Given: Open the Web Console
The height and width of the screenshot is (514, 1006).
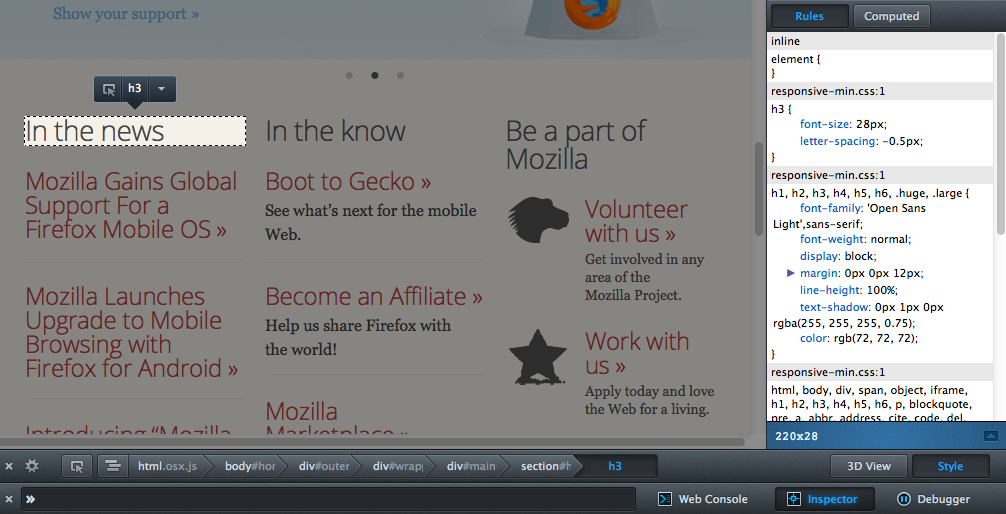Looking at the screenshot, I should (703, 499).
